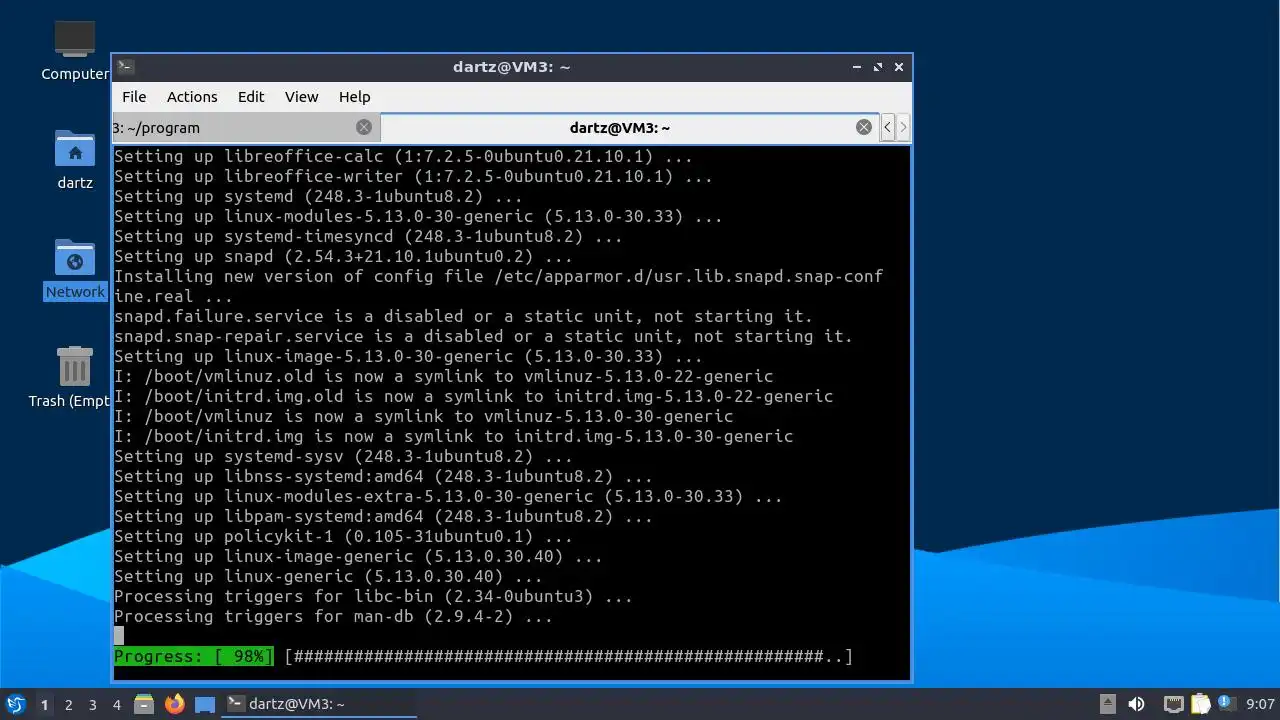Click the hash-mark progress bar
Viewport: 1280px width, 720px height.
568,656
